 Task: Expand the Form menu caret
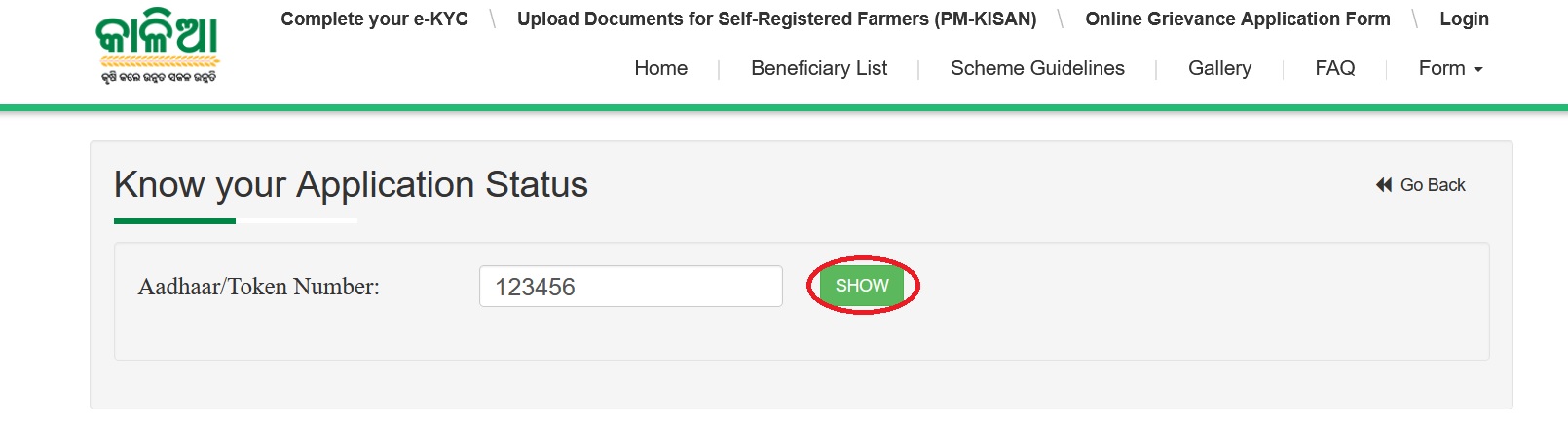tap(1478, 70)
